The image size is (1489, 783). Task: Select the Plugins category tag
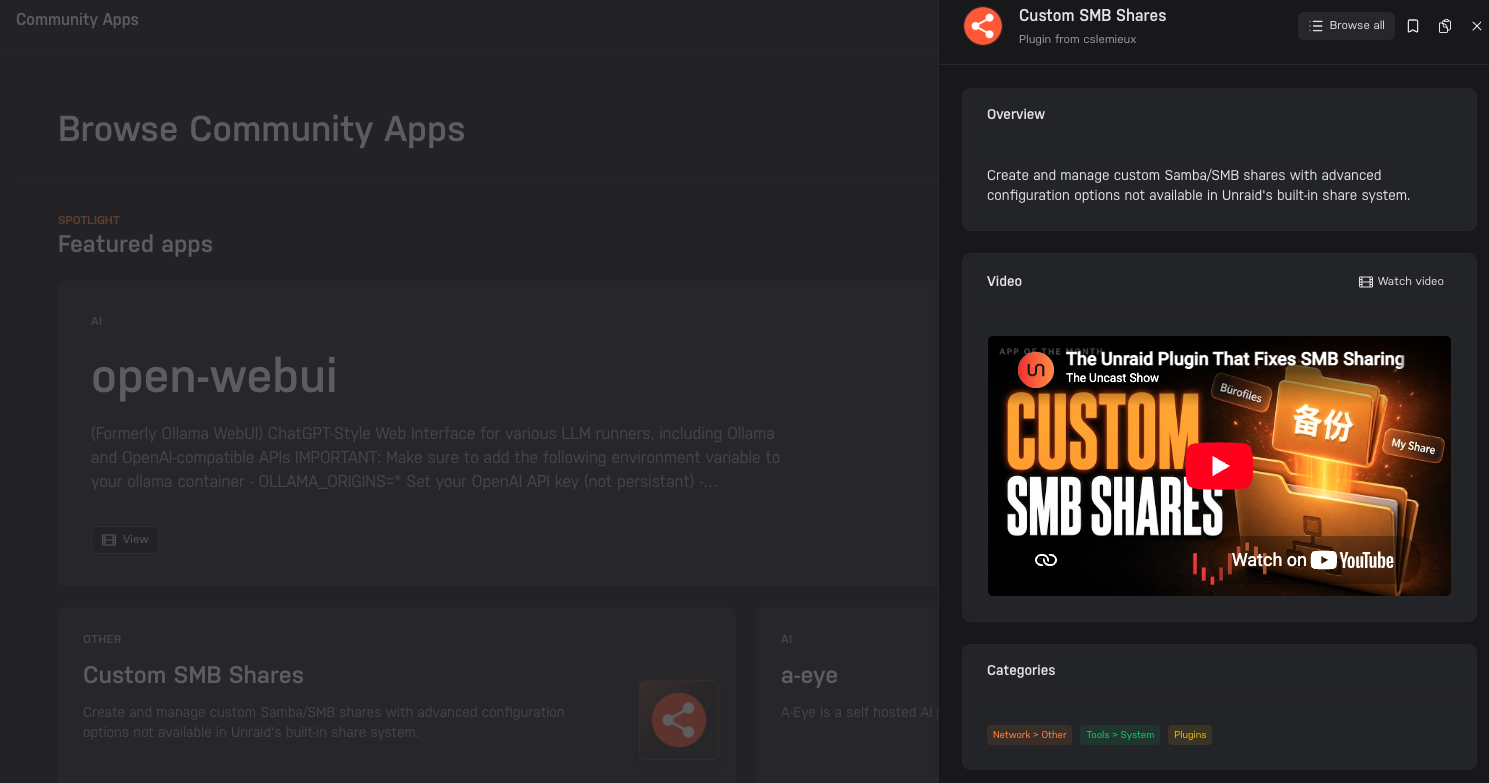click(x=1190, y=735)
